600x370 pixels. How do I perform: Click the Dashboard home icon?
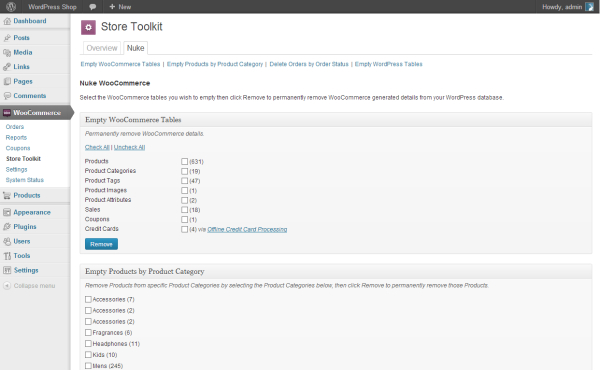click(x=7, y=21)
